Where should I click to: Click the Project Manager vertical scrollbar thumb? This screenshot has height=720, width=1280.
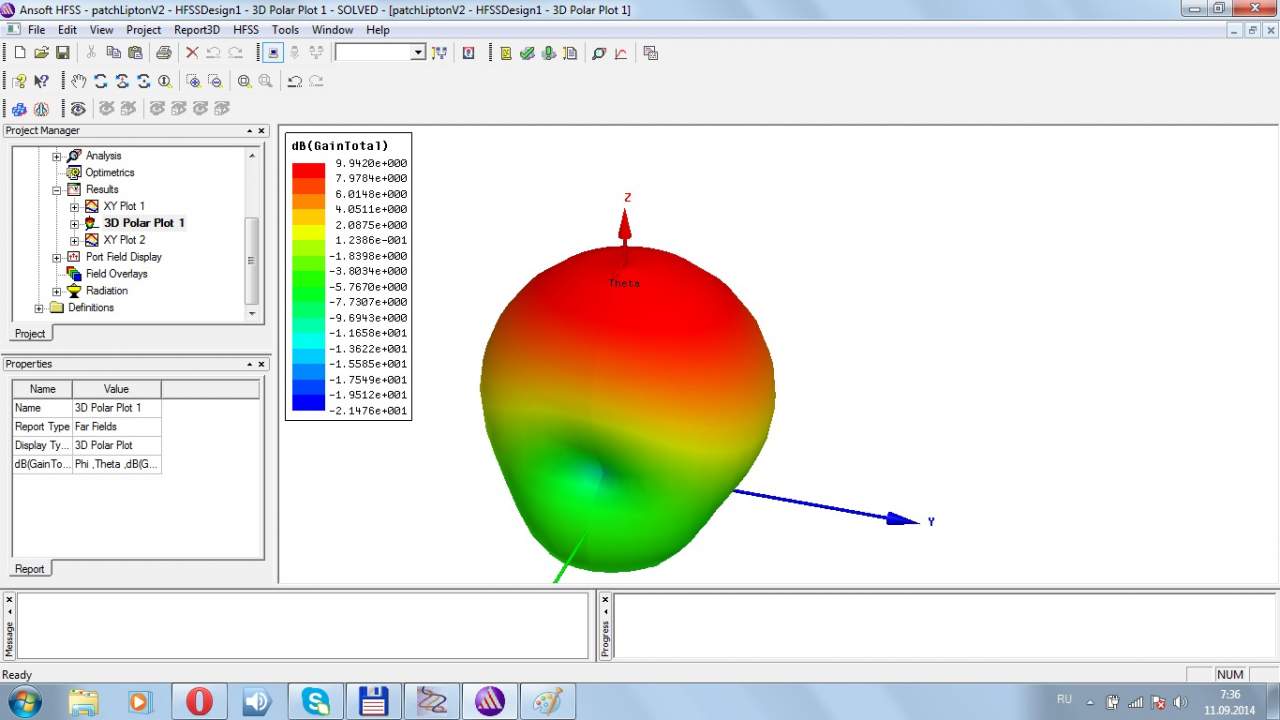click(x=252, y=260)
